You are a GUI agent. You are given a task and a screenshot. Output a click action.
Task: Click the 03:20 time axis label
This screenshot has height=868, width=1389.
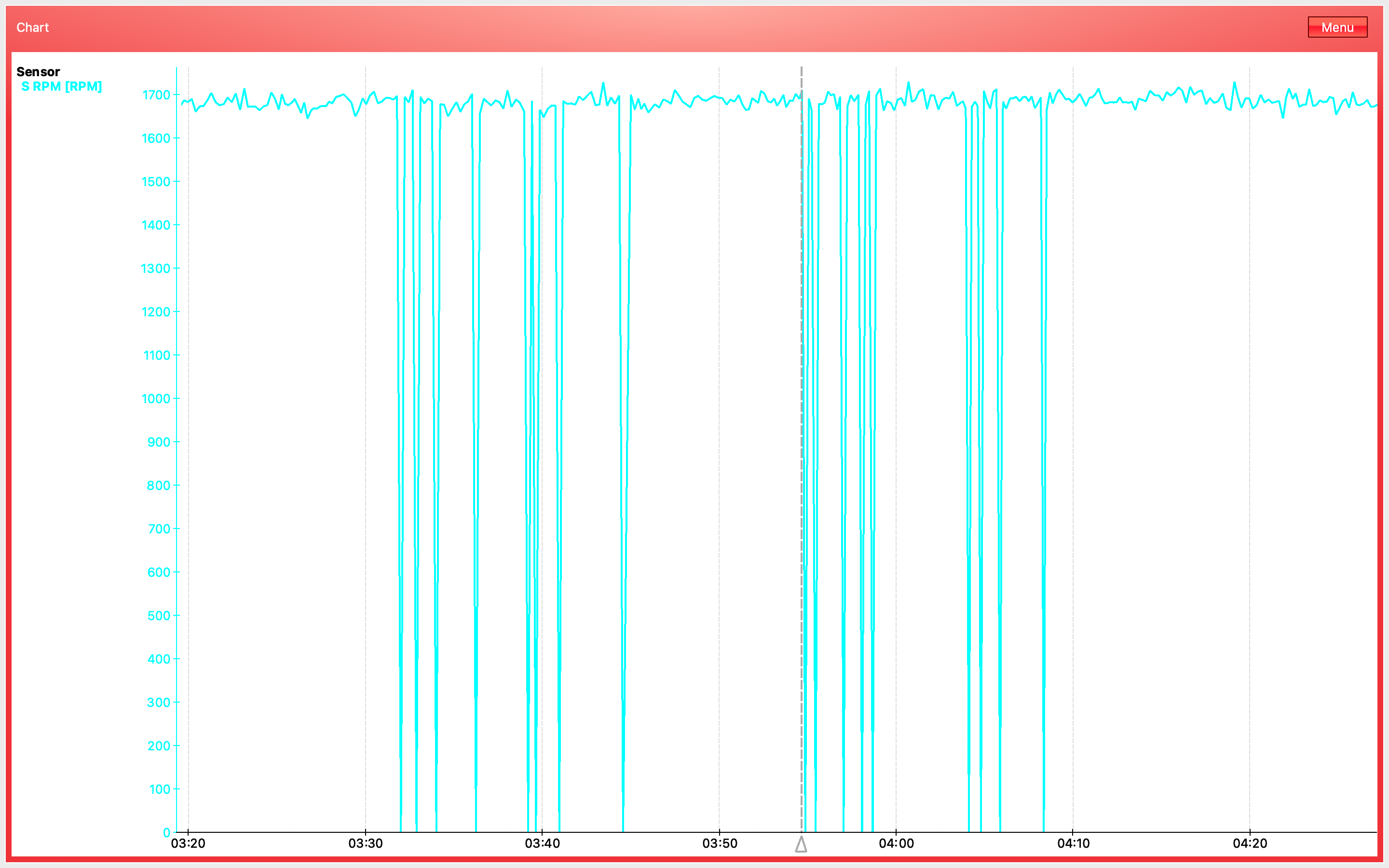pos(188,843)
